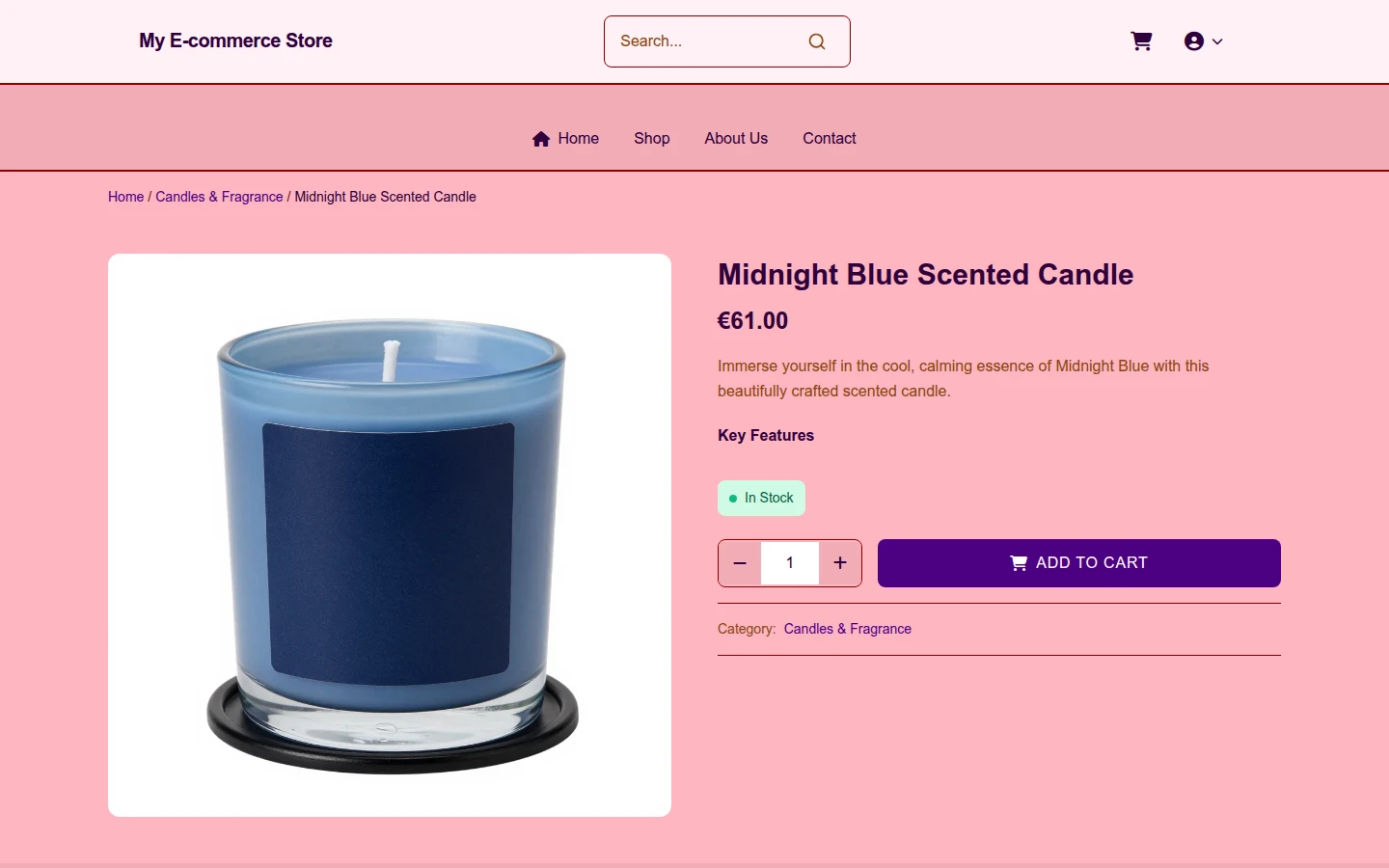Open the Contact navigation link
The image size is (1389, 868).
tap(830, 139)
